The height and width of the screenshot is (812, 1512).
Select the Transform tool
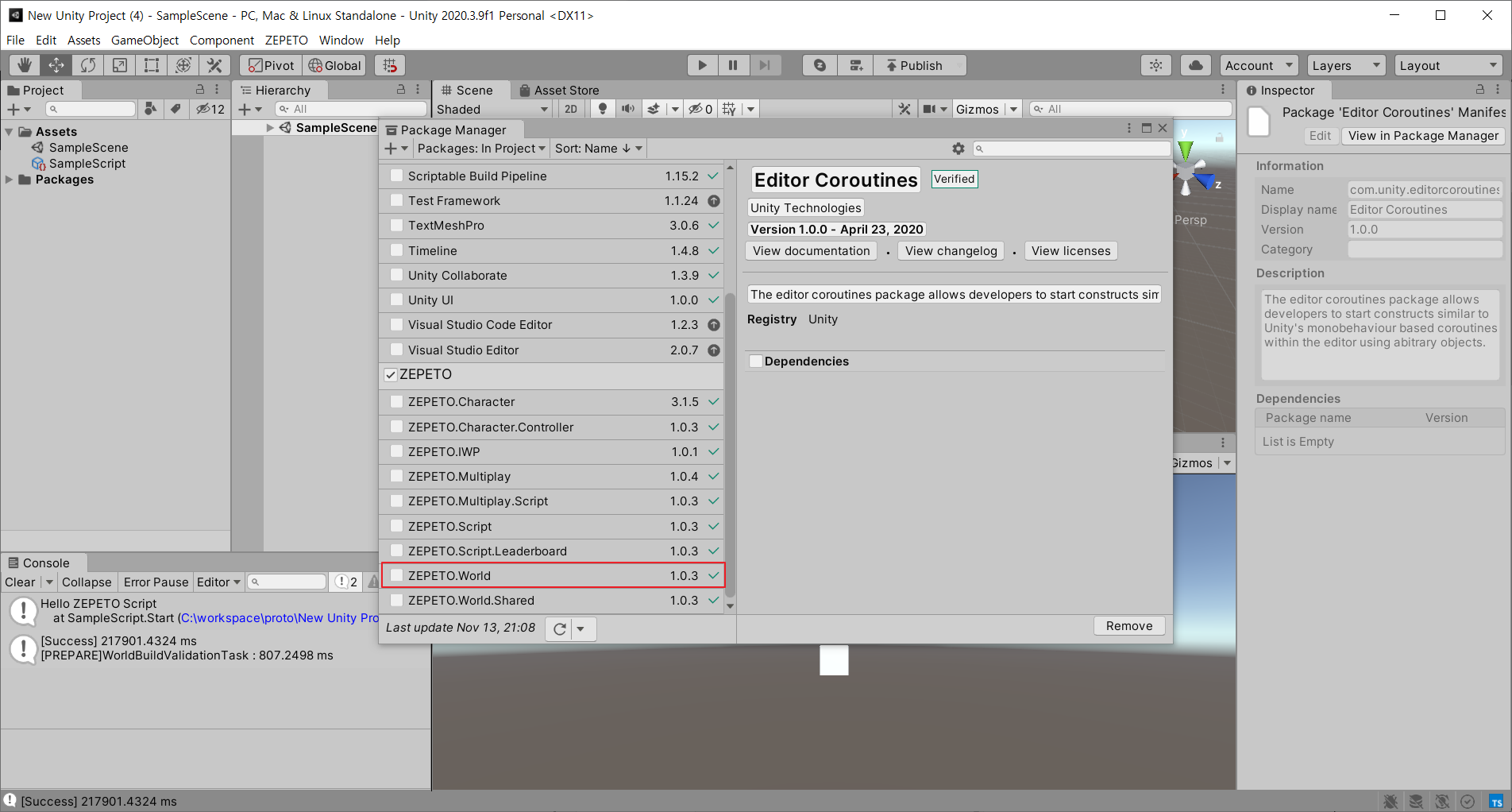[x=183, y=65]
